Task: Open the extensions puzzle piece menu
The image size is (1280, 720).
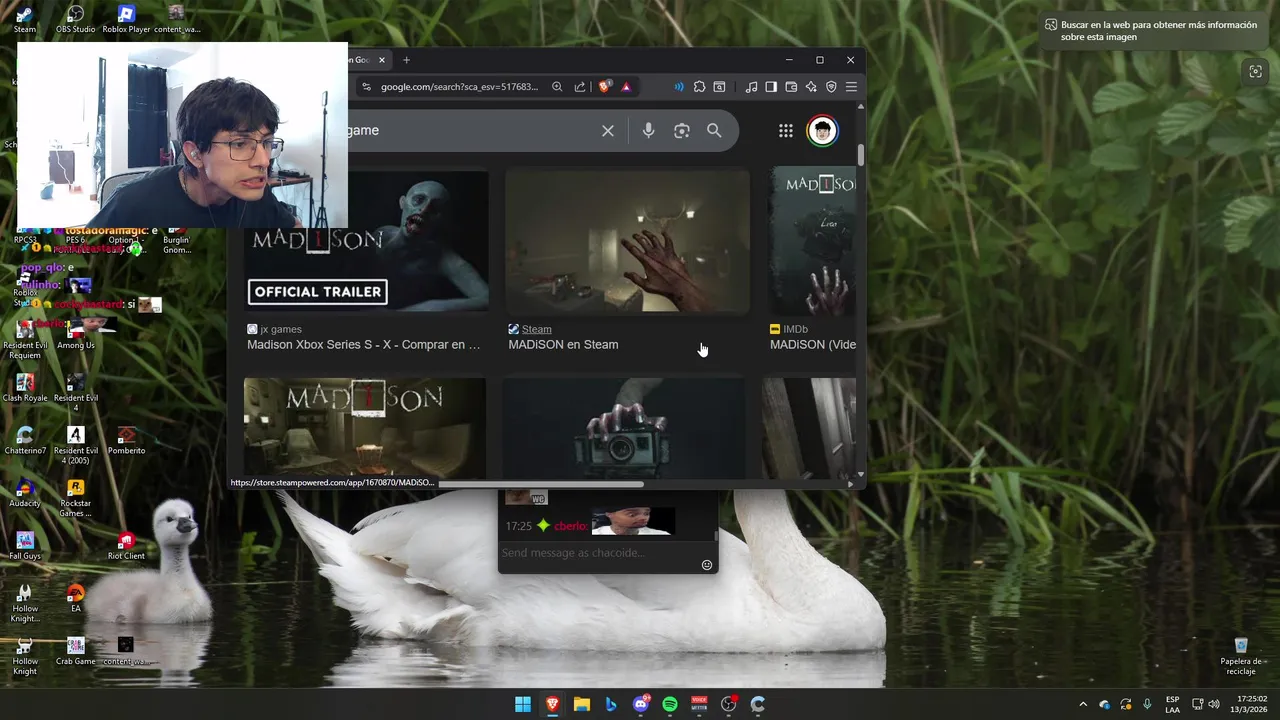Action: (x=699, y=87)
